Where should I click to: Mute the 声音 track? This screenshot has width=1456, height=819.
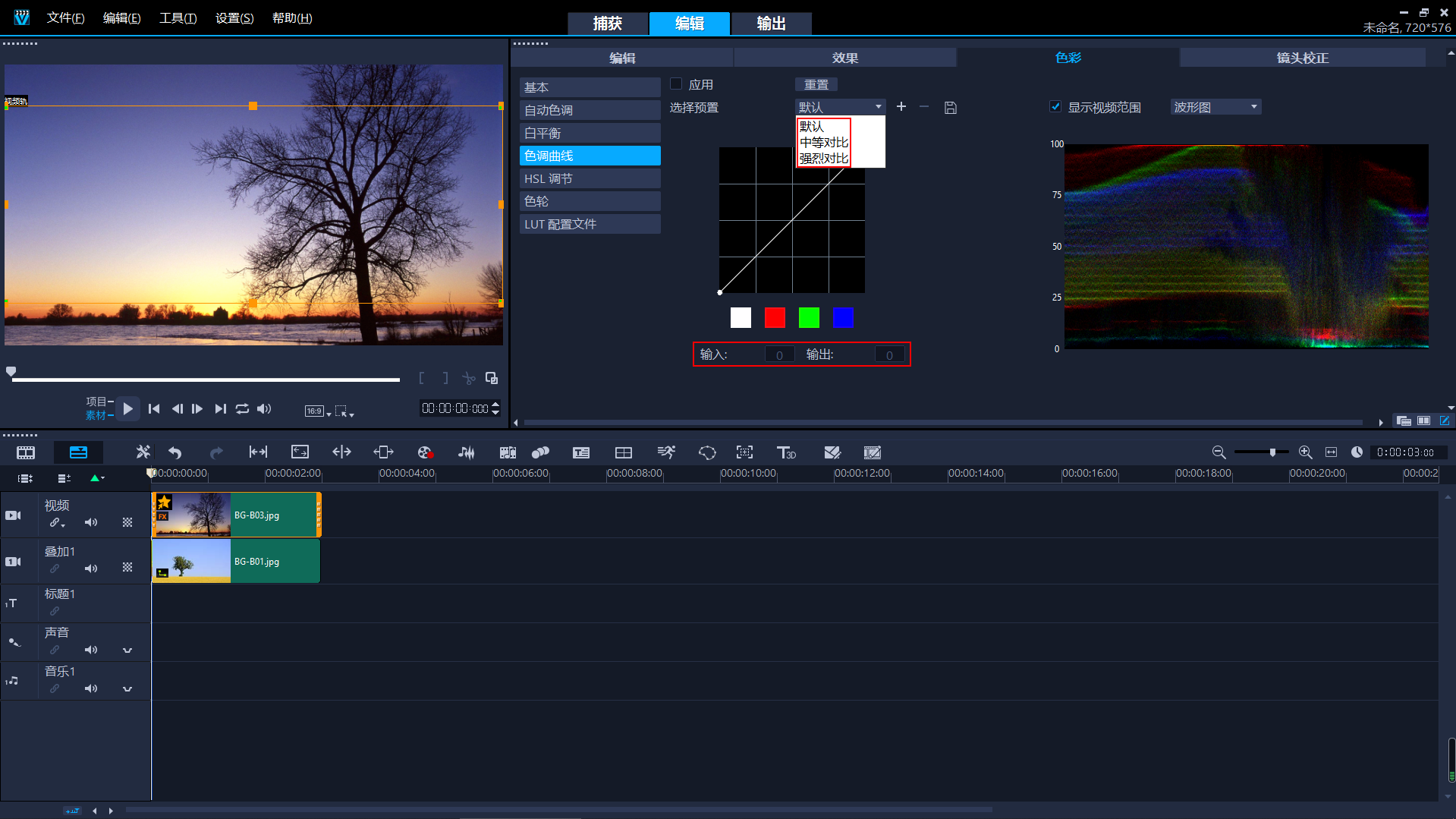[x=91, y=650]
